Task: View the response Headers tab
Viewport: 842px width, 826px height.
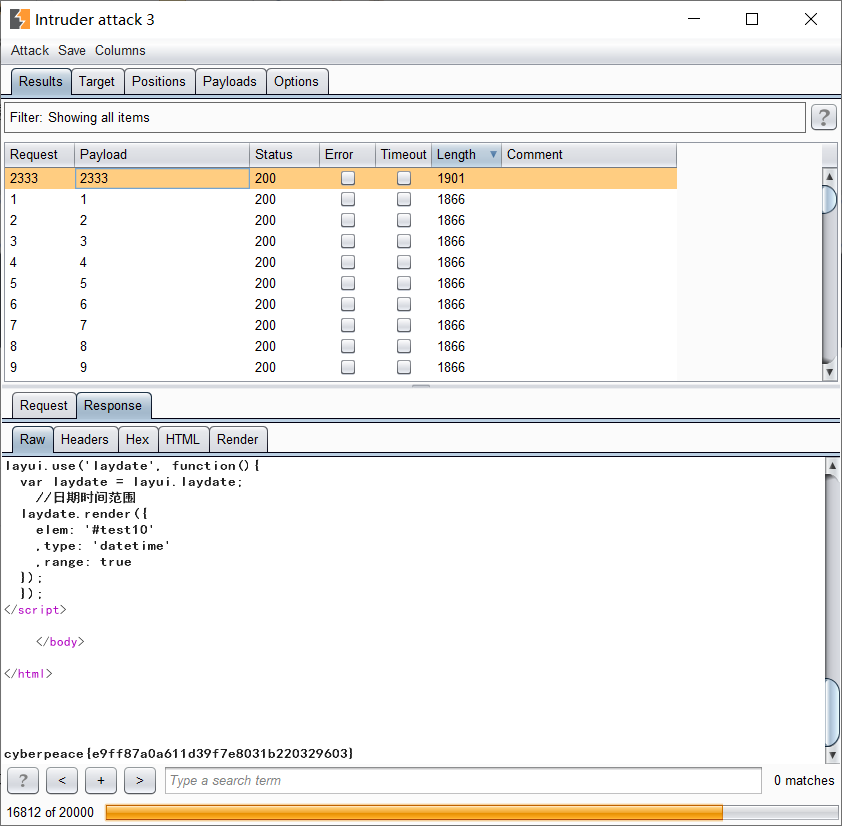Action: [x=85, y=439]
